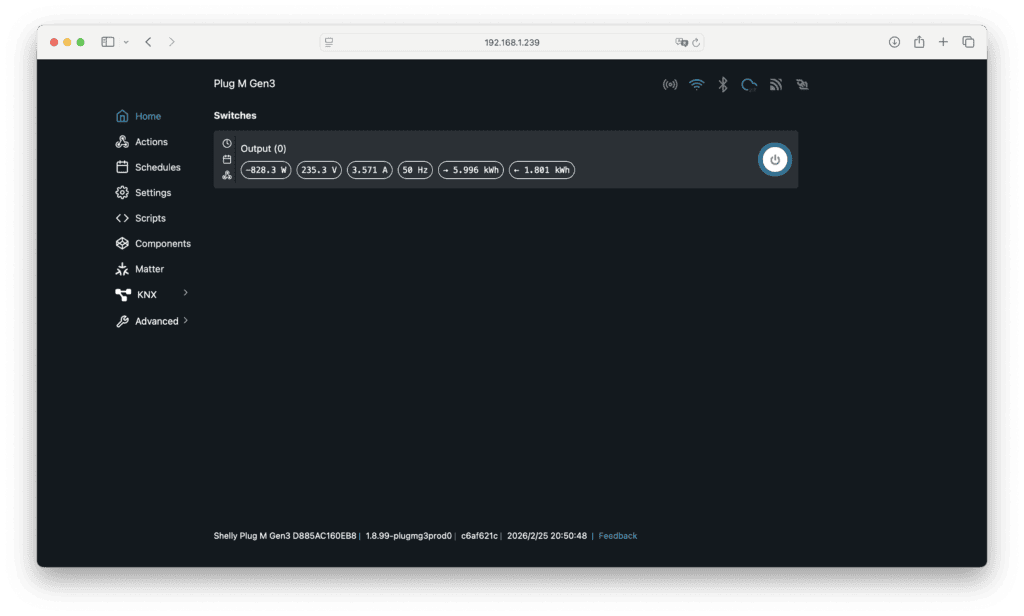
Task: Click the -828.3 W power reading badge
Action: [x=266, y=171]
